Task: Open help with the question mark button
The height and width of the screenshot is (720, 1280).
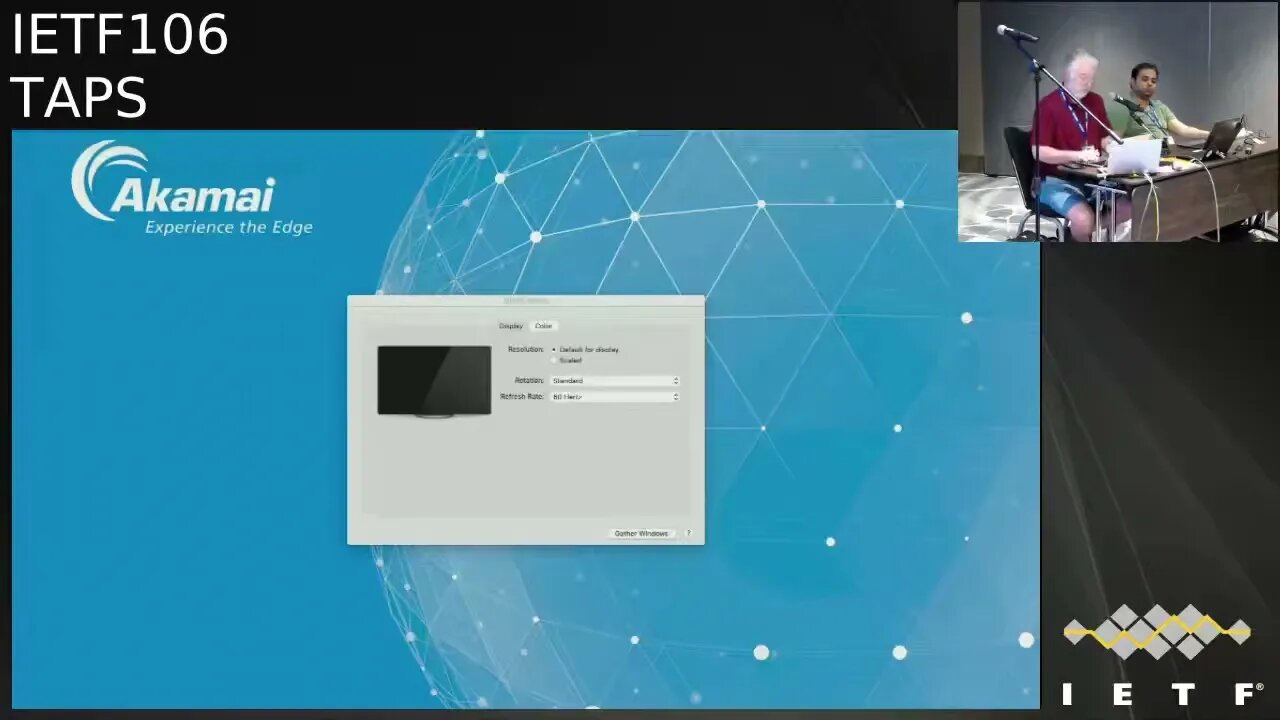Action: 688,534
